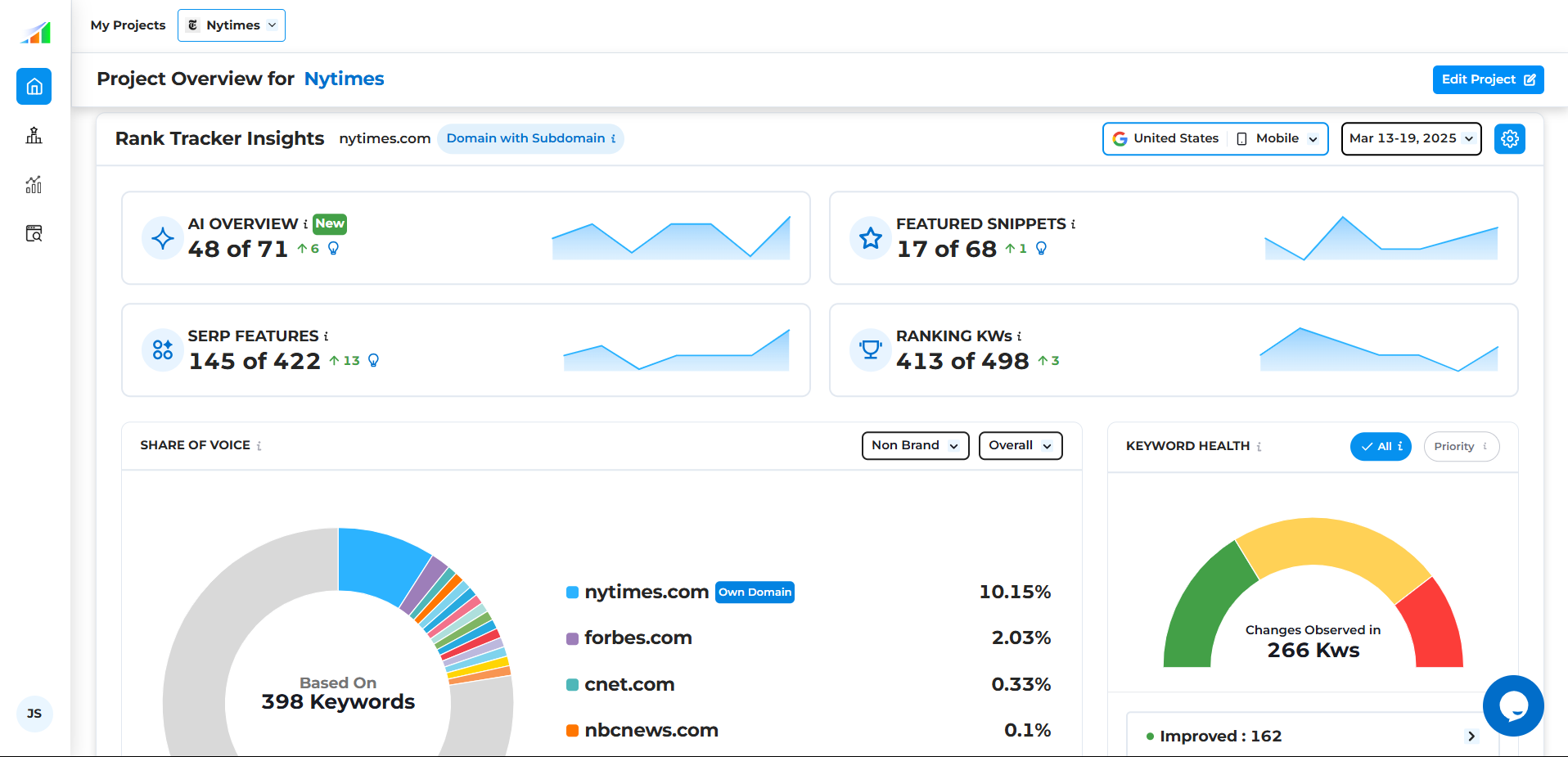This screenshot has height=757, width=1568.
Task: Click the blue nytimes.com legend swatch
Action: pos(572,593)
